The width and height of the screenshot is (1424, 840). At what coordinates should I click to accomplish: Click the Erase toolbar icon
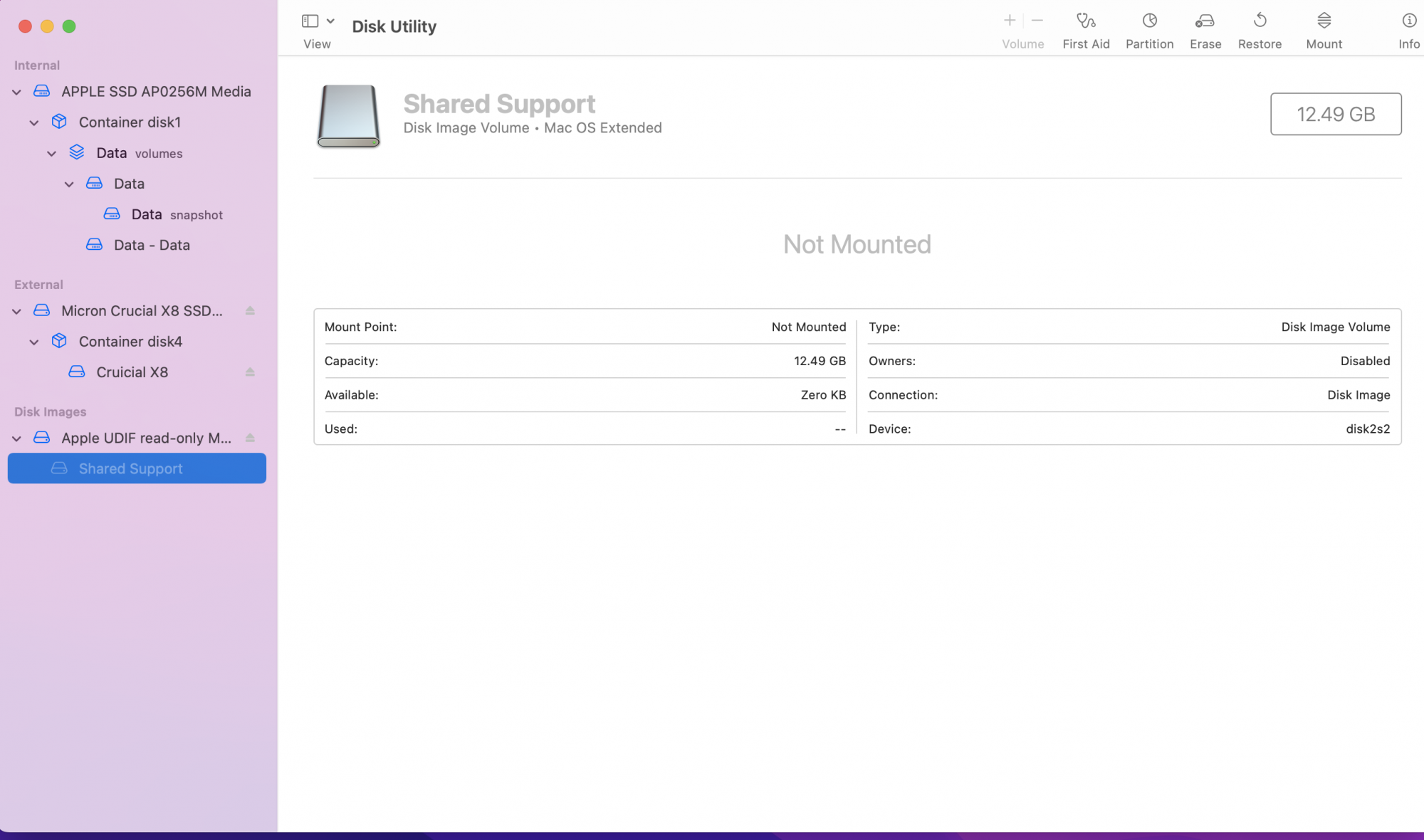coord(1205,21)
